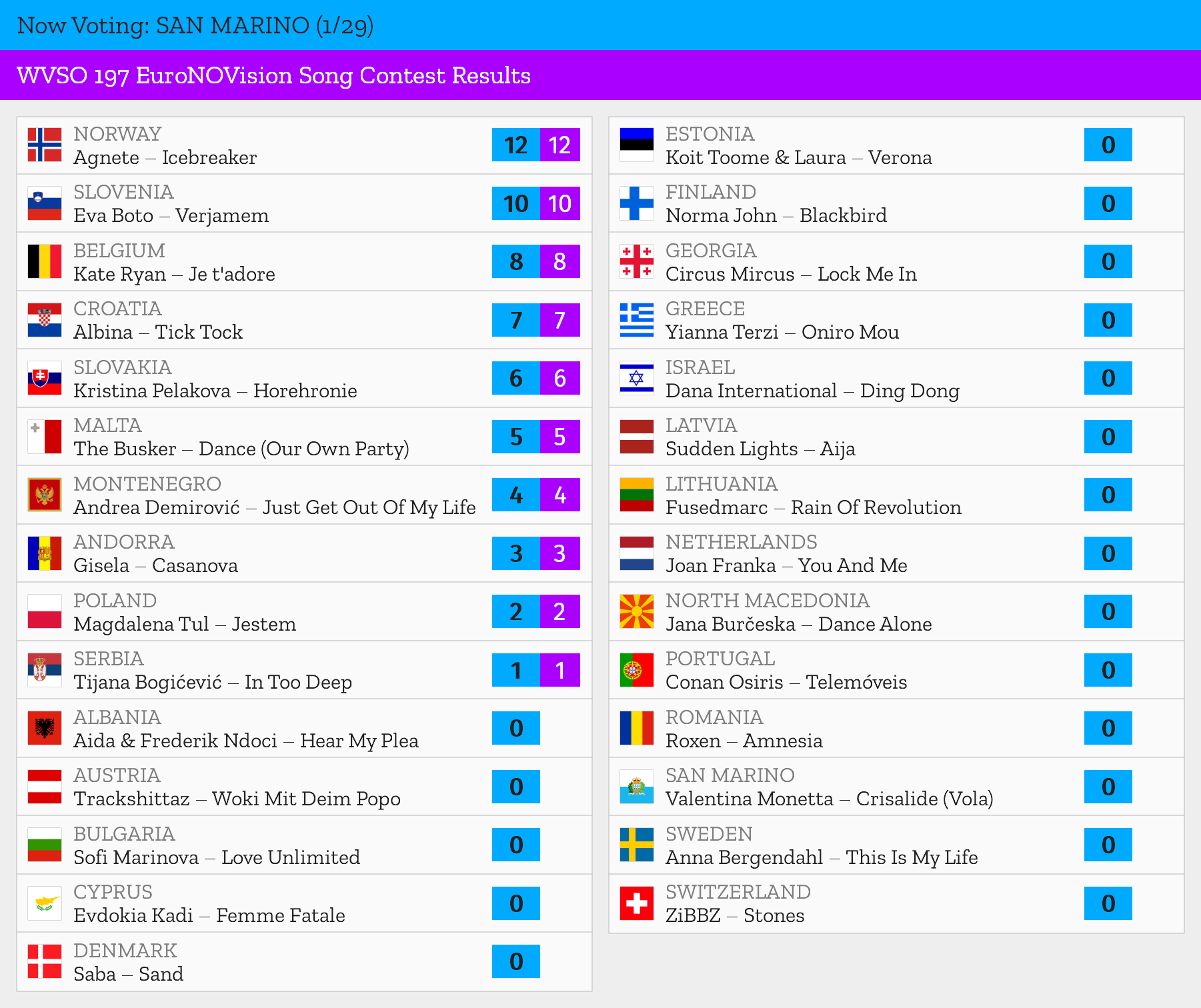Select 'Dana International – Ding Dong' entry
Viewport: 1201px width, 1008px height.
tap(813, 391)
